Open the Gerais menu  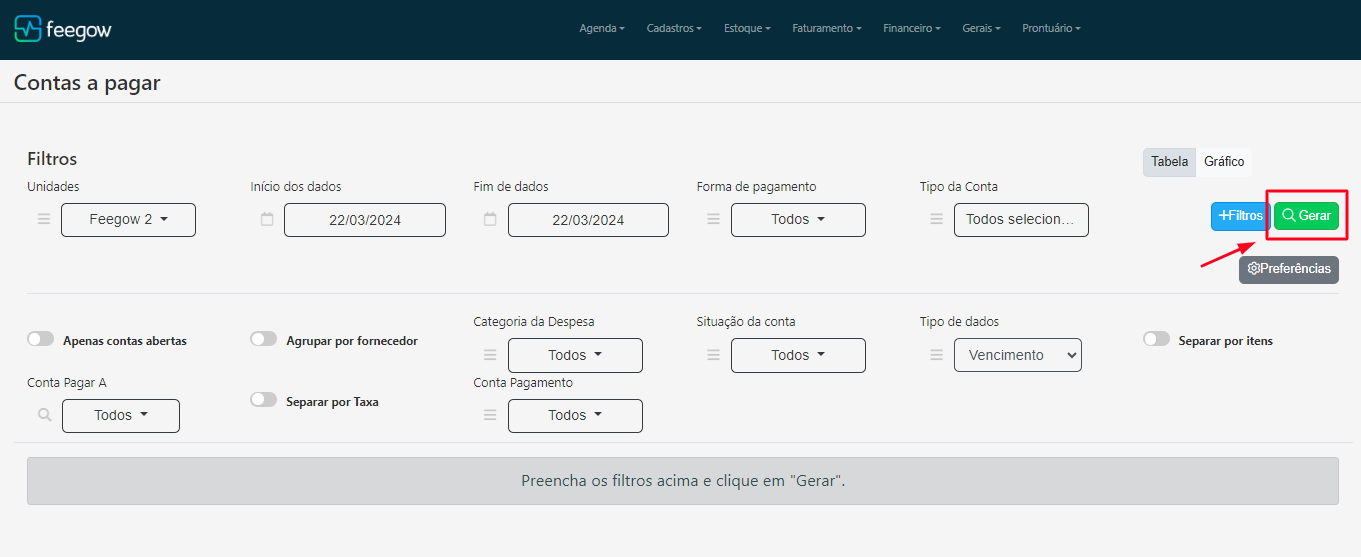981,29
